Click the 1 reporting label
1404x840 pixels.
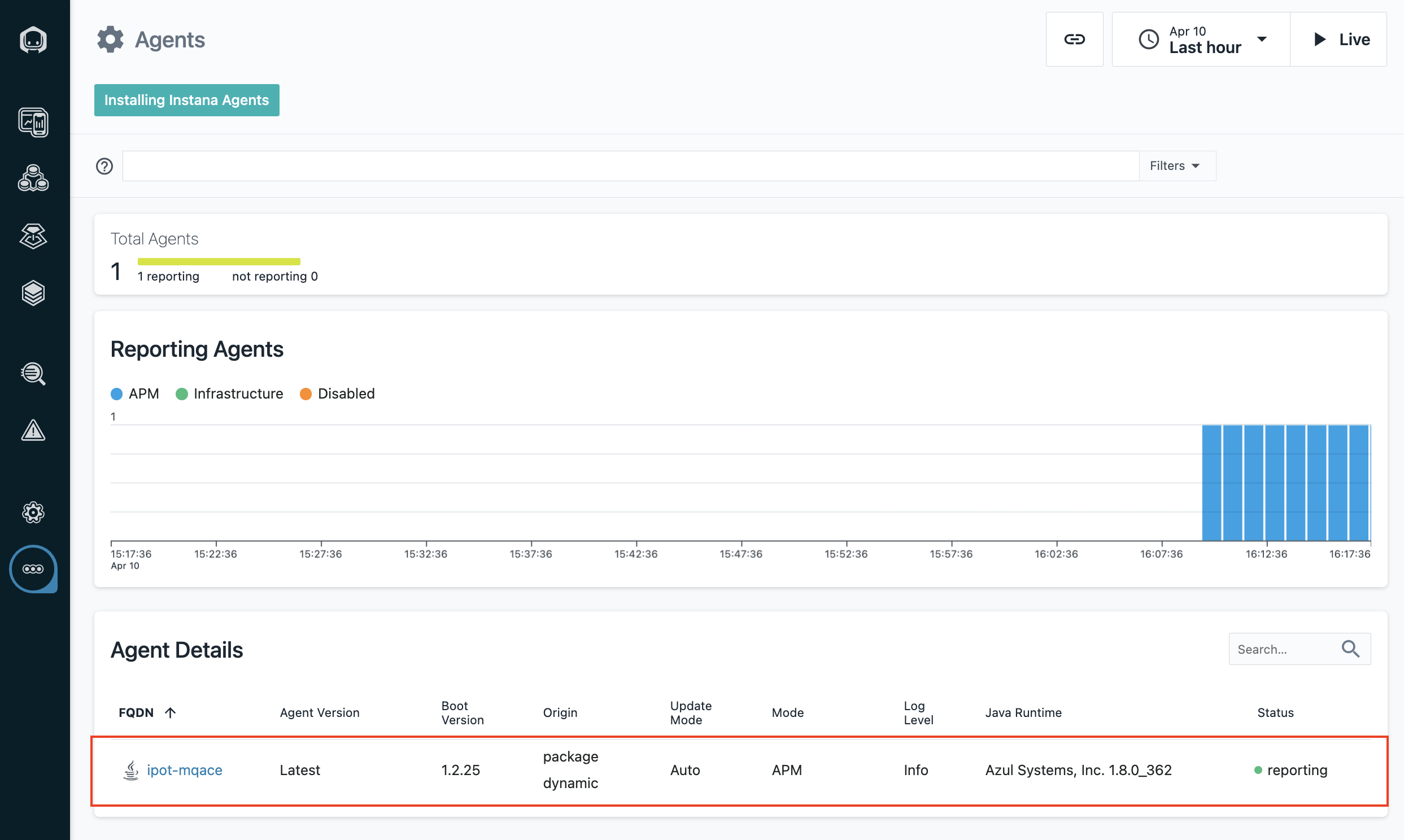(168, 276)
